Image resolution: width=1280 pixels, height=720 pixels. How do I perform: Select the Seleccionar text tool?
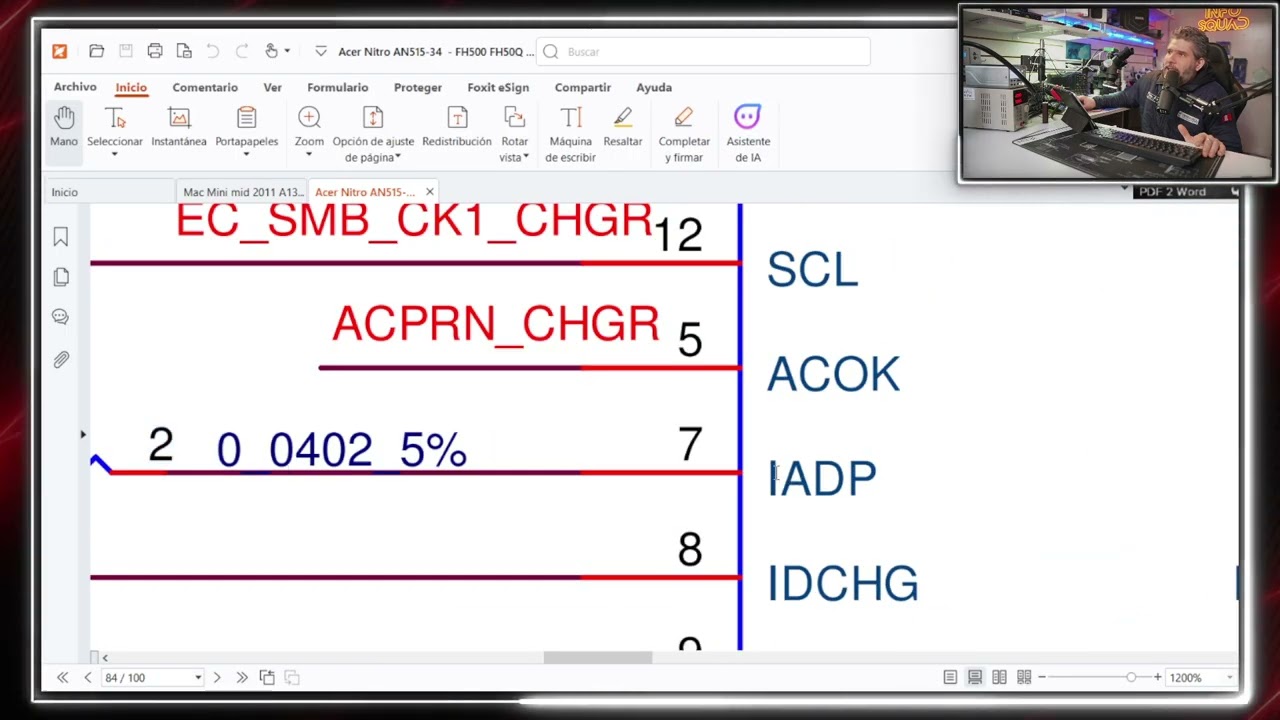[x=115, y=126]
